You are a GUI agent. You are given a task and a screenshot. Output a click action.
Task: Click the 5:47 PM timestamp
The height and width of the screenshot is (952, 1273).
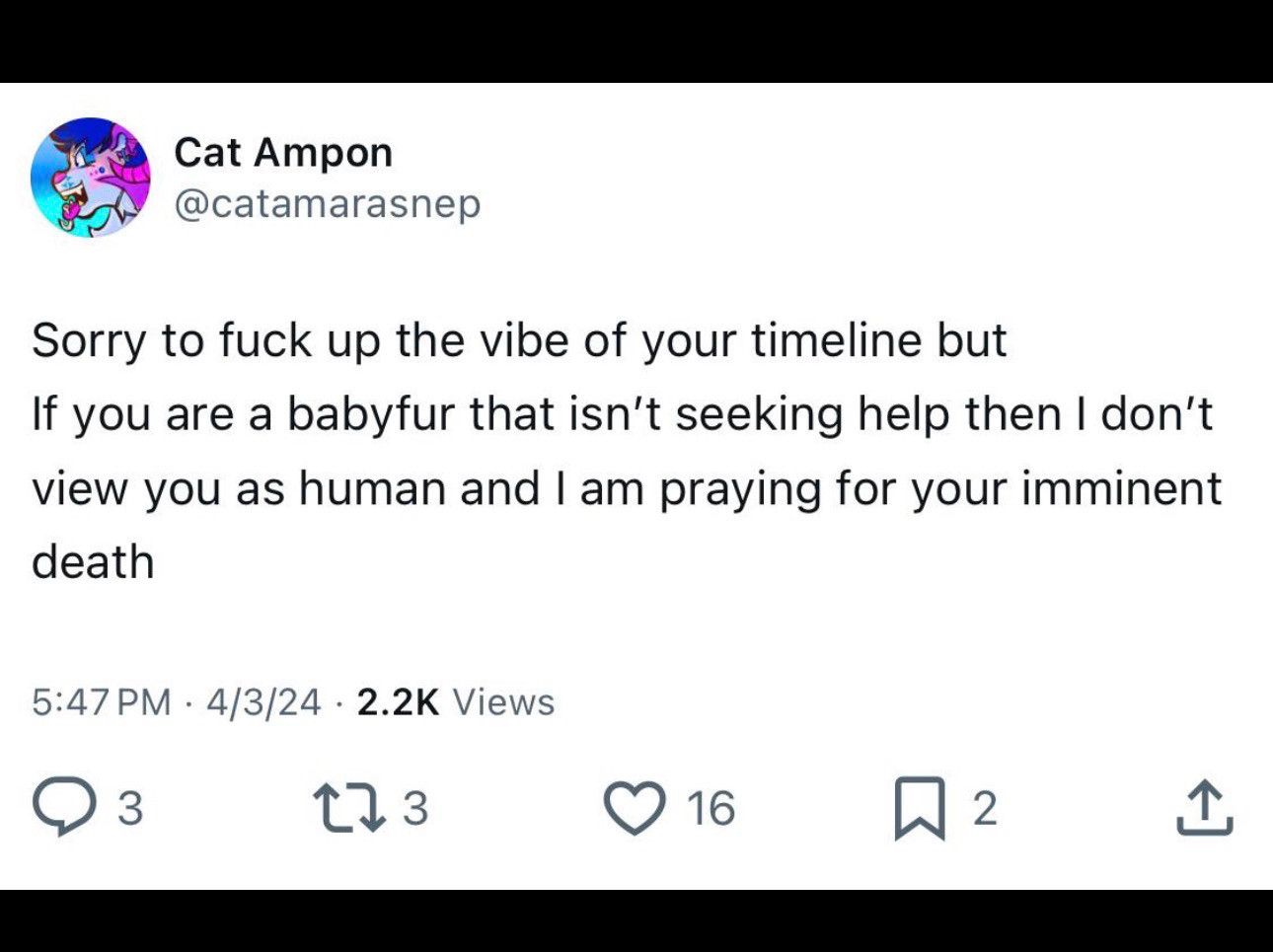pos(101,701)
